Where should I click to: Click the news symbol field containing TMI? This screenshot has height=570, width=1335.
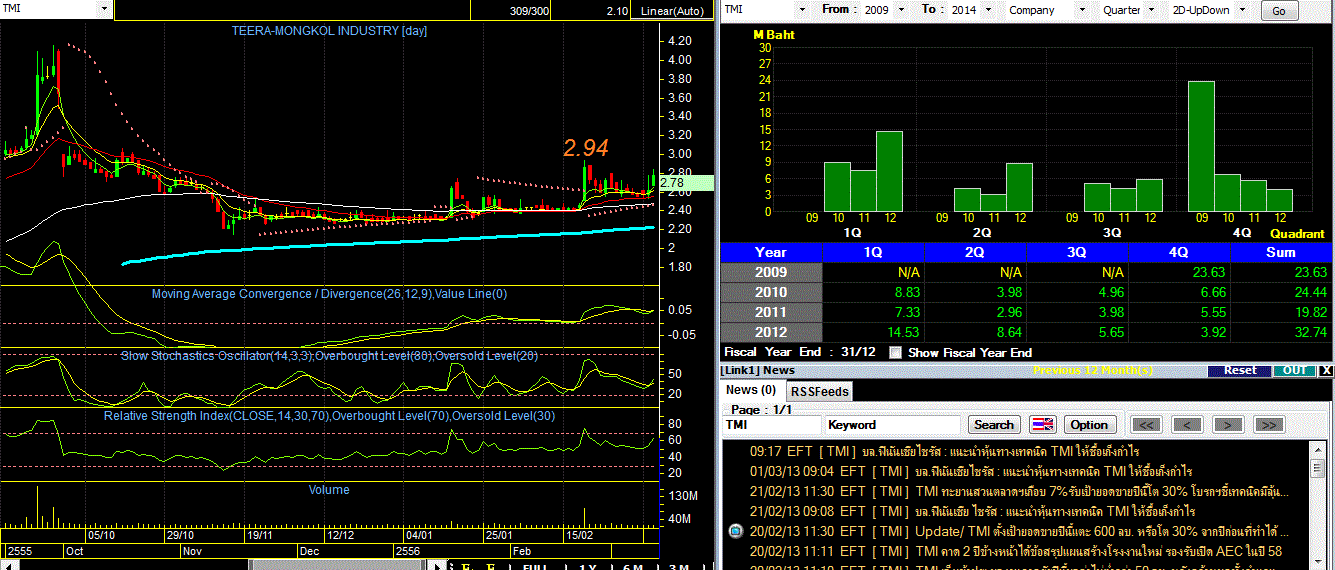pos(772,425)
